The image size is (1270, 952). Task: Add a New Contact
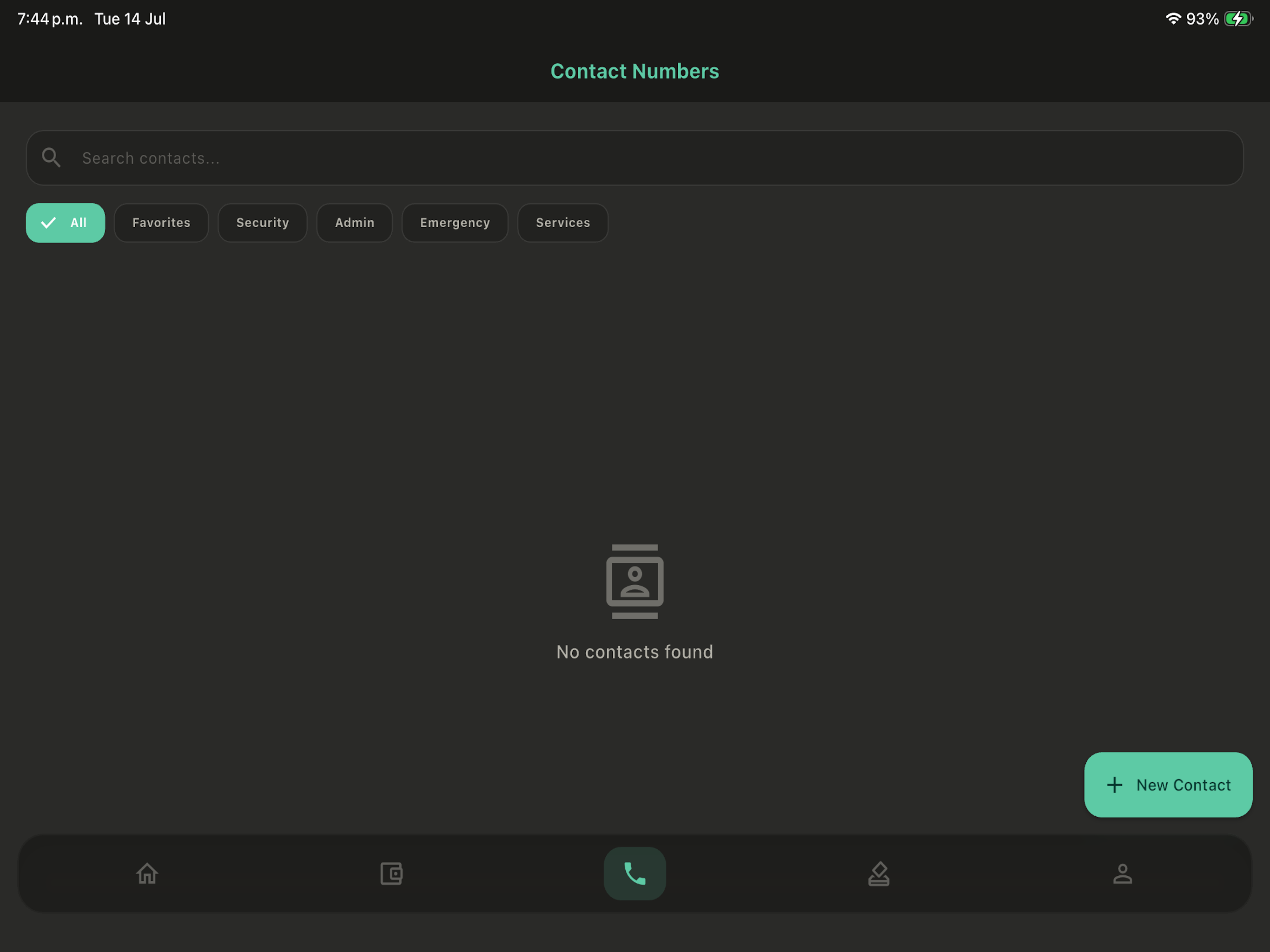pos(1168,784)
